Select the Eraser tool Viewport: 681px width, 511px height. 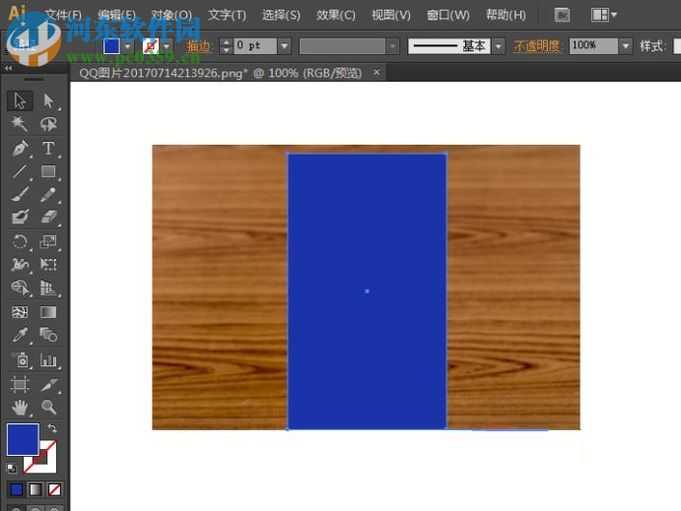click(x=48, y=217)
